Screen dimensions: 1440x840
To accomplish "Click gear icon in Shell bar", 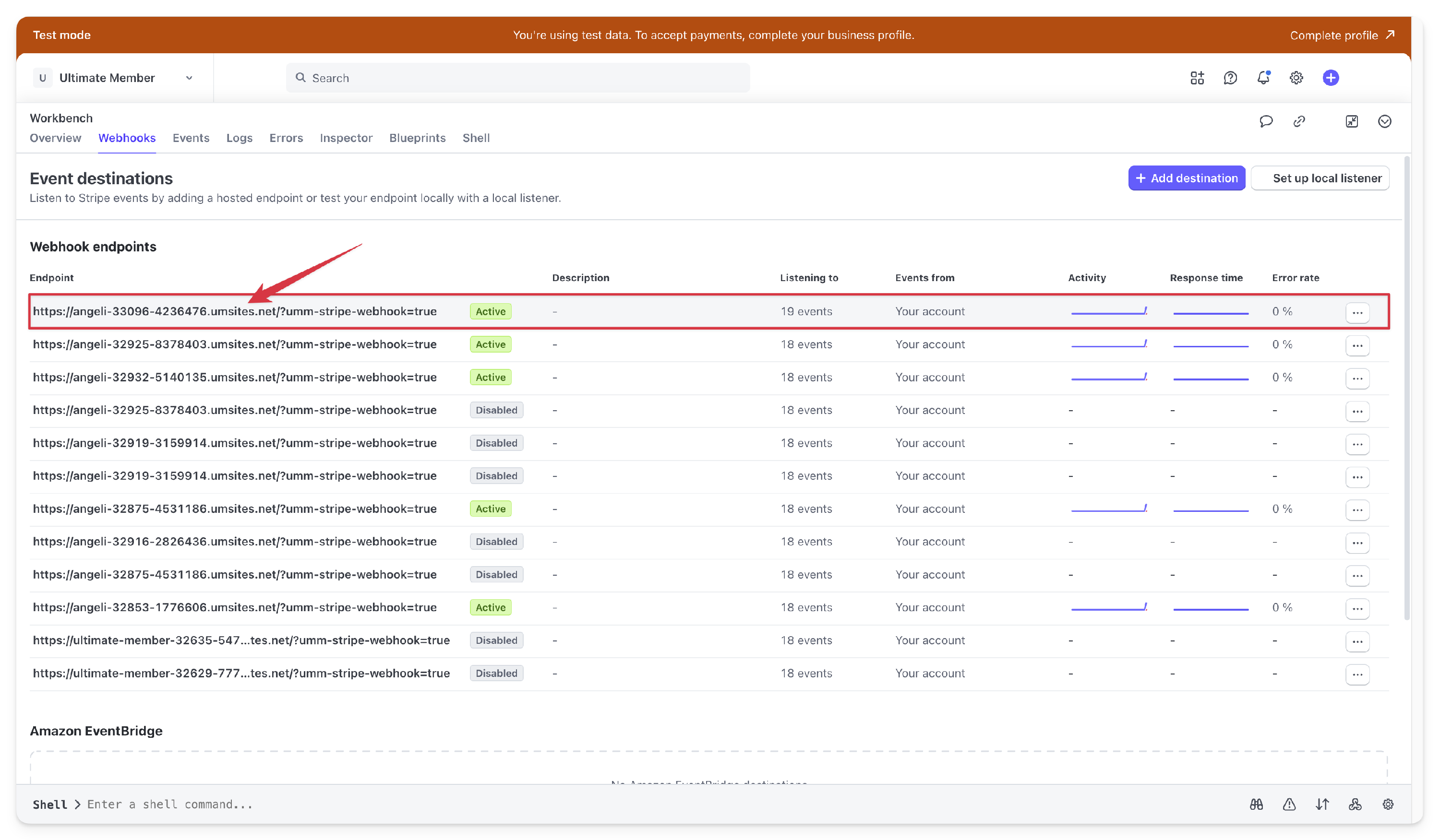I will (x=1388, y=804).
